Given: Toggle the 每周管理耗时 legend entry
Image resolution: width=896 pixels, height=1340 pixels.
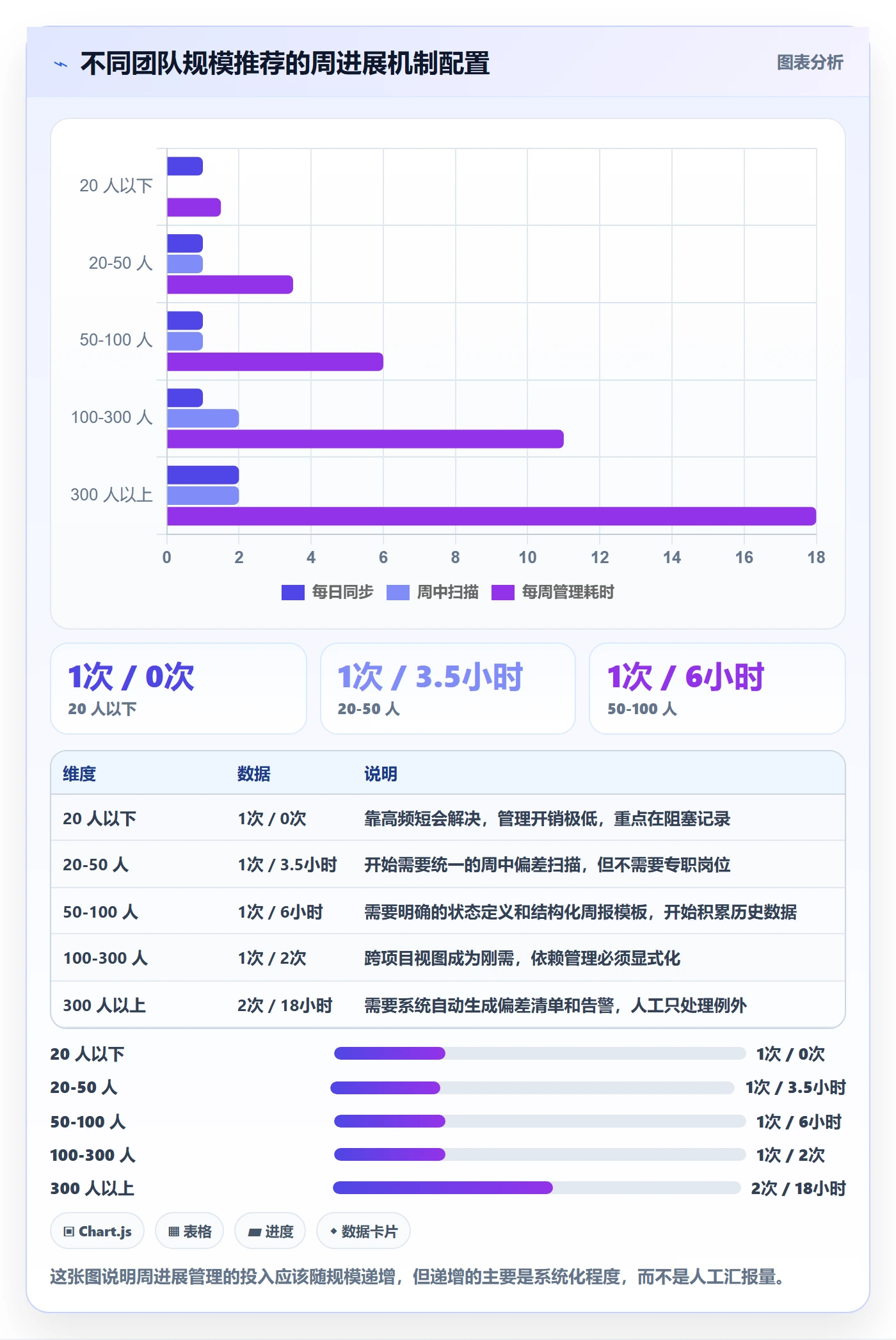Looking at the screenshot, I should tap(553, 593).
